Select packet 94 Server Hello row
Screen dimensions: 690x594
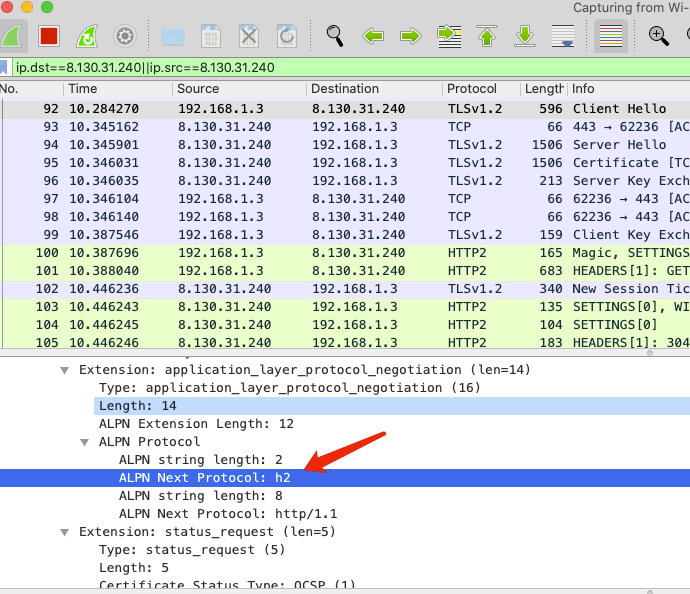point(345,145)
